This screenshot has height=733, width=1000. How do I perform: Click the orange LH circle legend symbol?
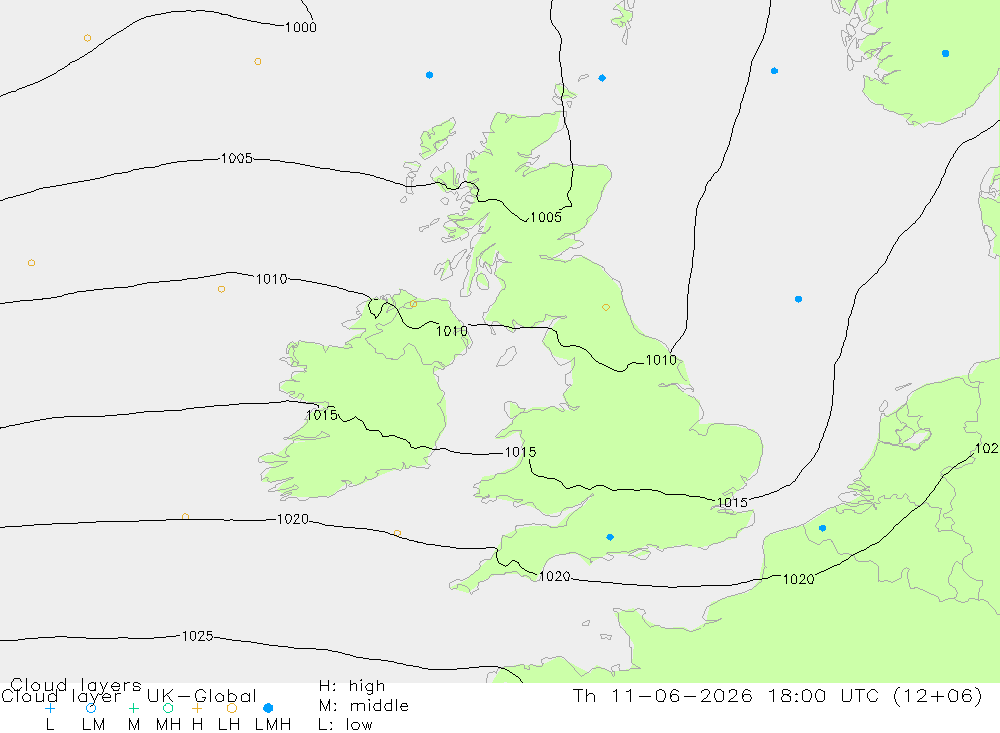232,708
